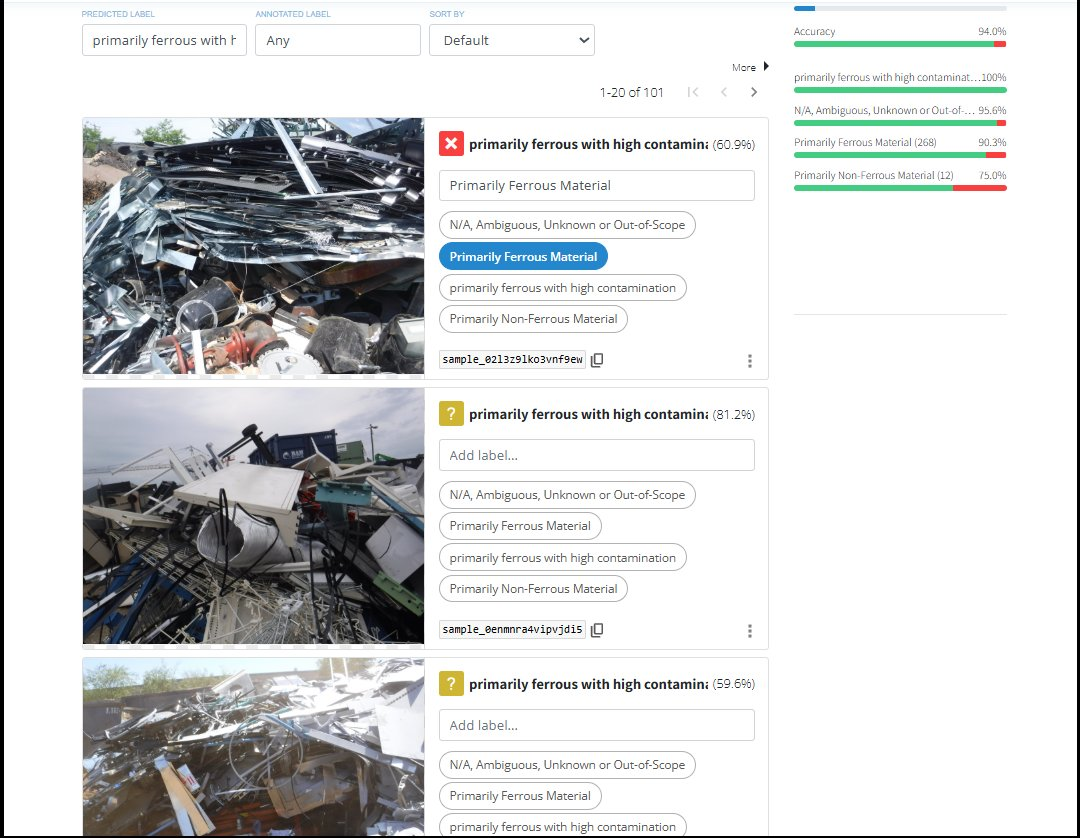Click the high contamination 100% accuracy bar

click(900, 90)
